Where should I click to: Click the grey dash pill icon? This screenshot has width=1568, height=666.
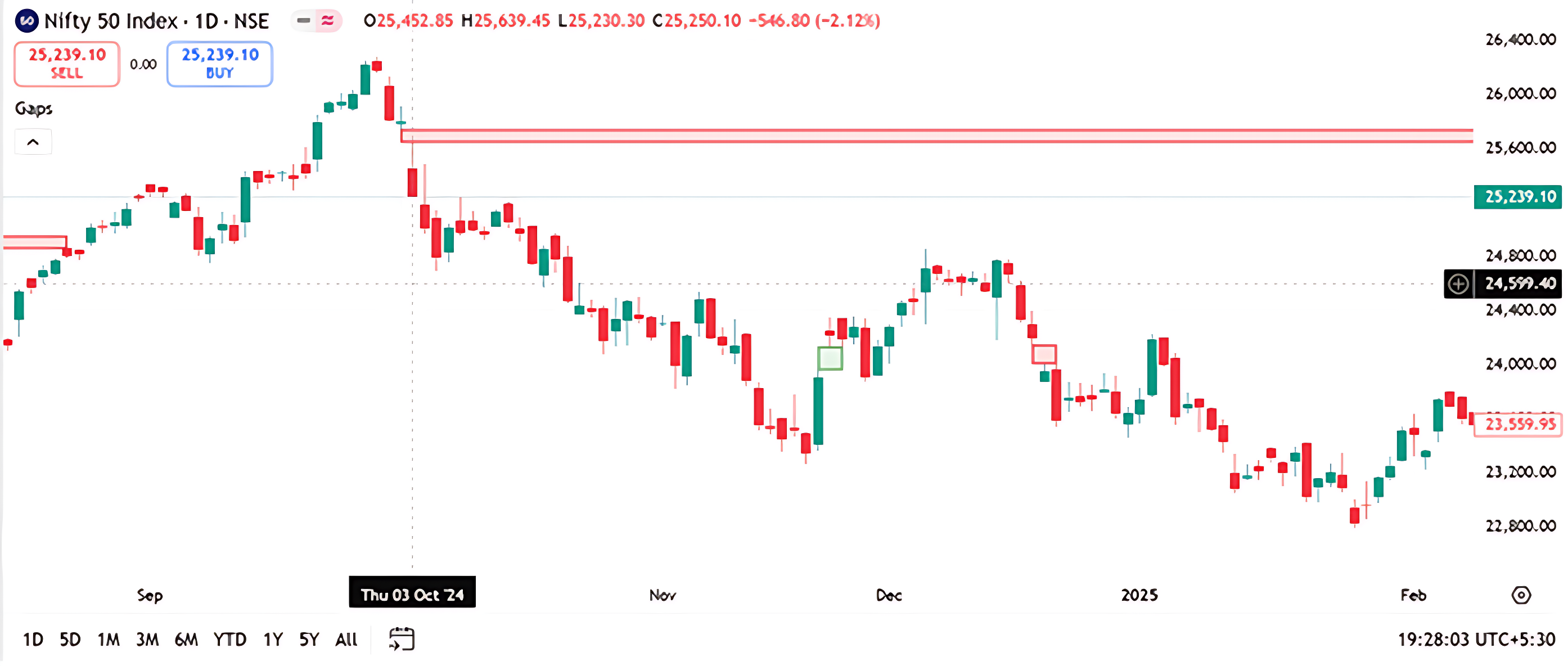(304, 21)
